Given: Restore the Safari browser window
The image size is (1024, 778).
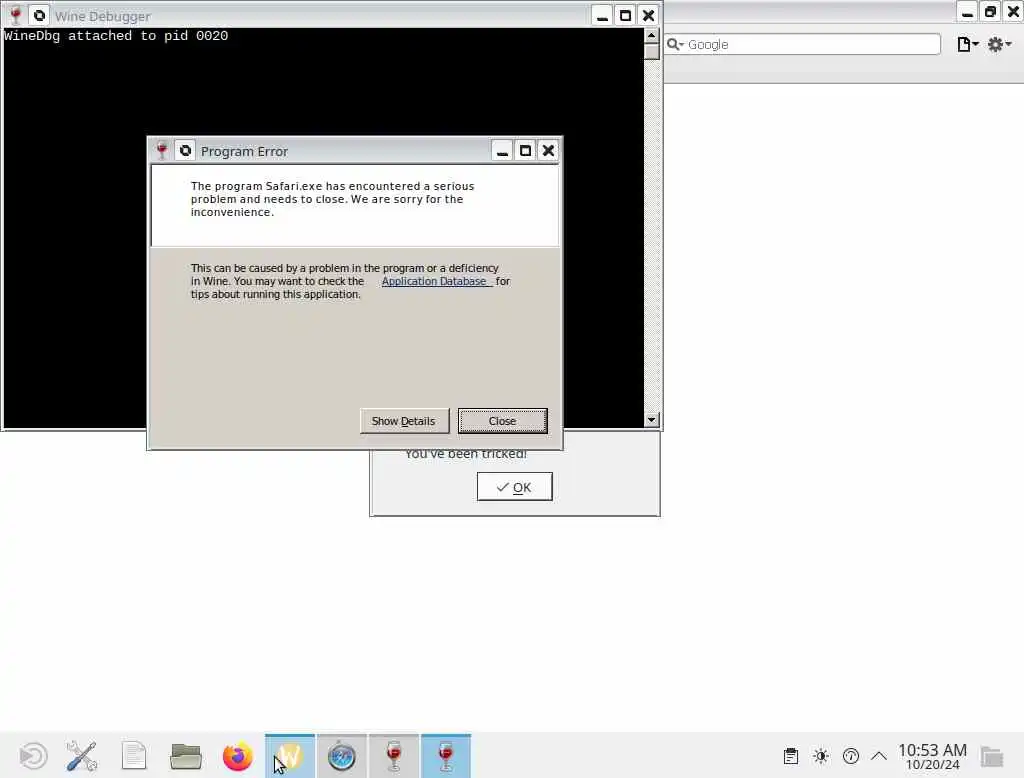Looking at the screenshot, I should (990, 12).
